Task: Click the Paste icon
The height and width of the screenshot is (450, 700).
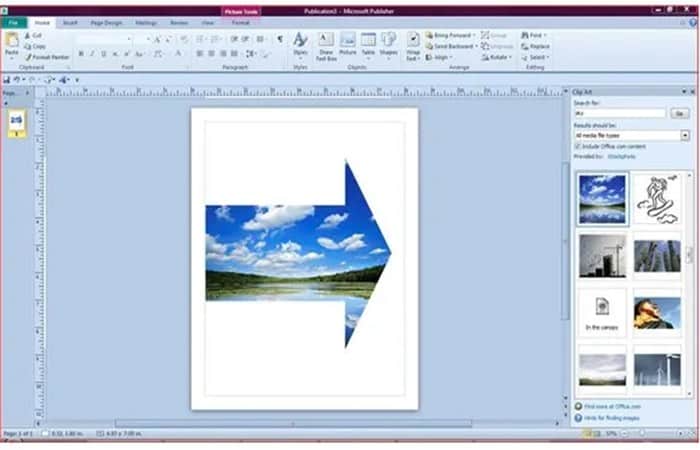Action: [x=12, y=45]
